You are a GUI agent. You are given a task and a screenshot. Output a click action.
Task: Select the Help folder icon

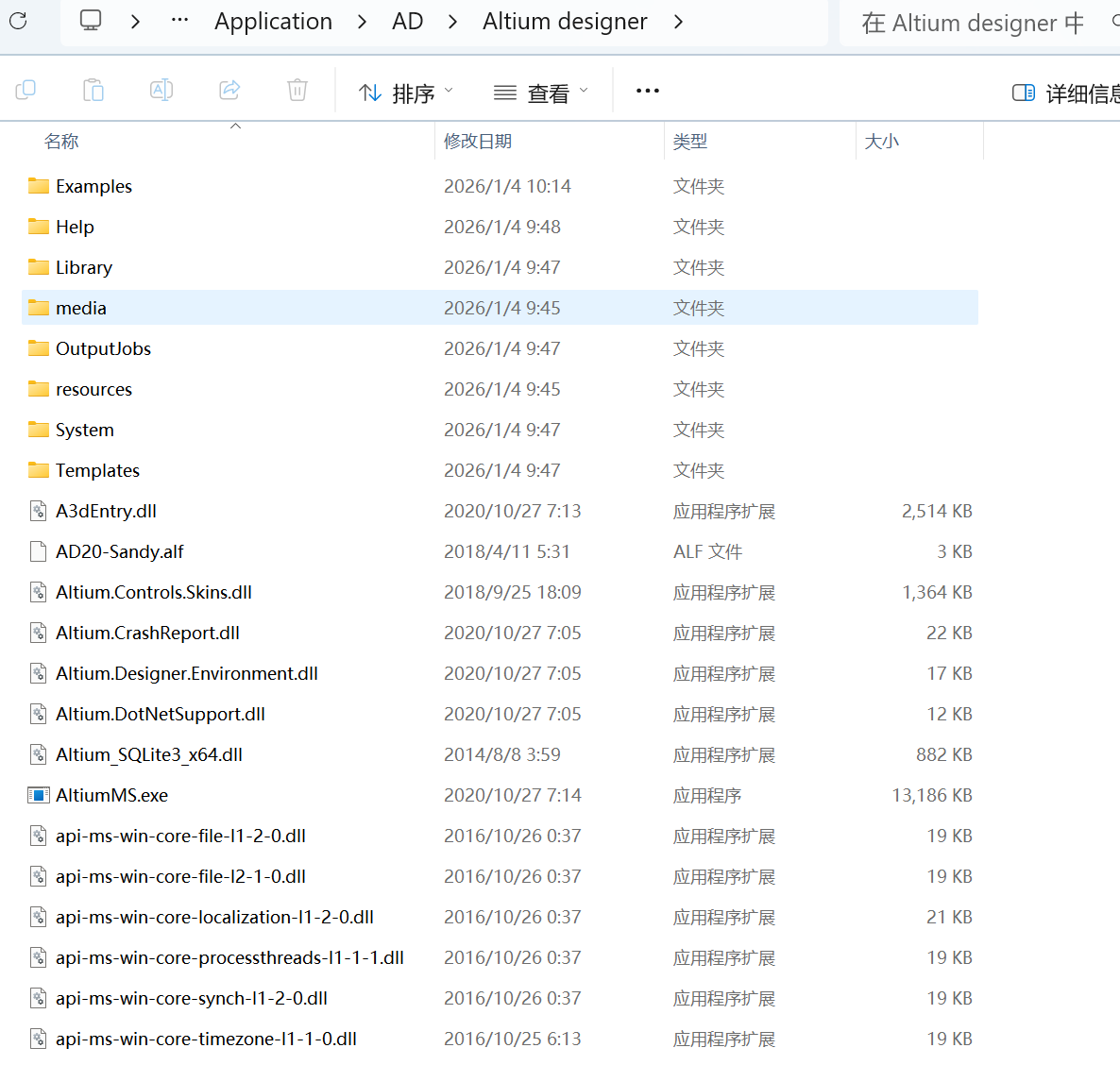[39, 227]
